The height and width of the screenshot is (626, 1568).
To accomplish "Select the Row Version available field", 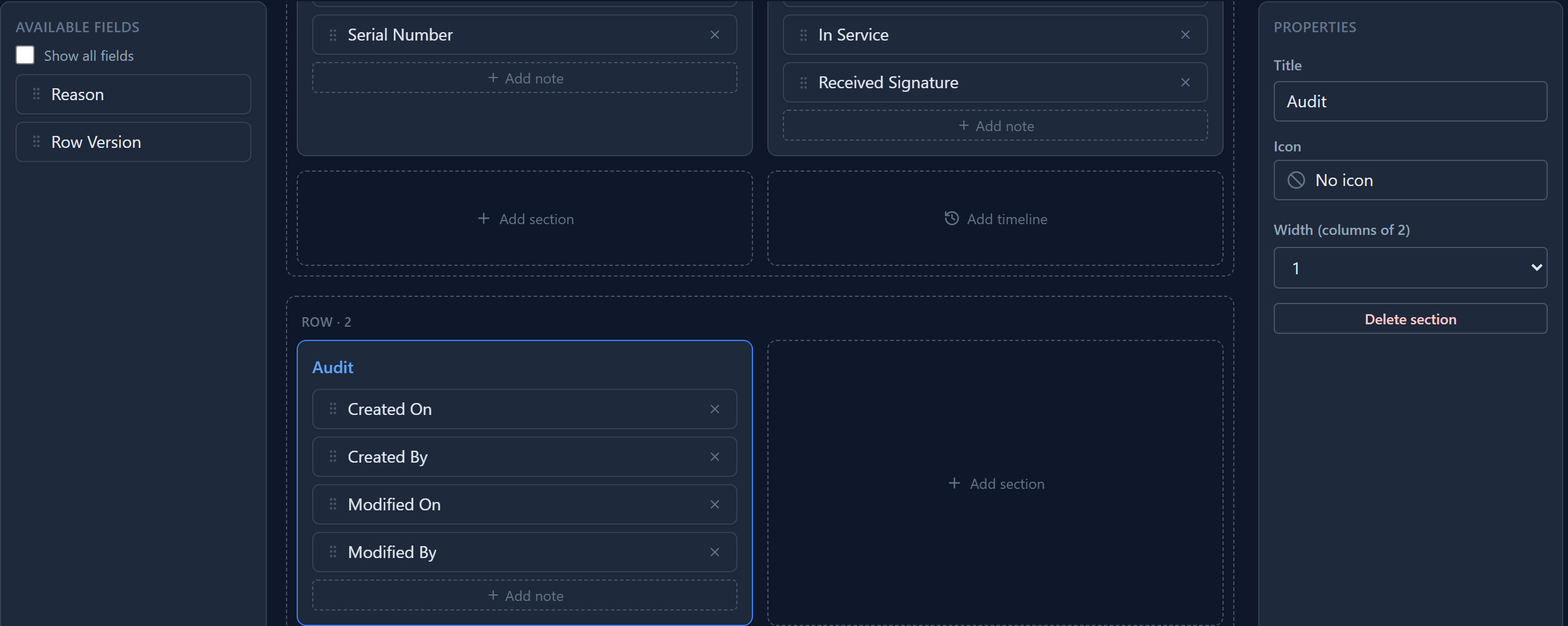I will (x=133, y=142).
